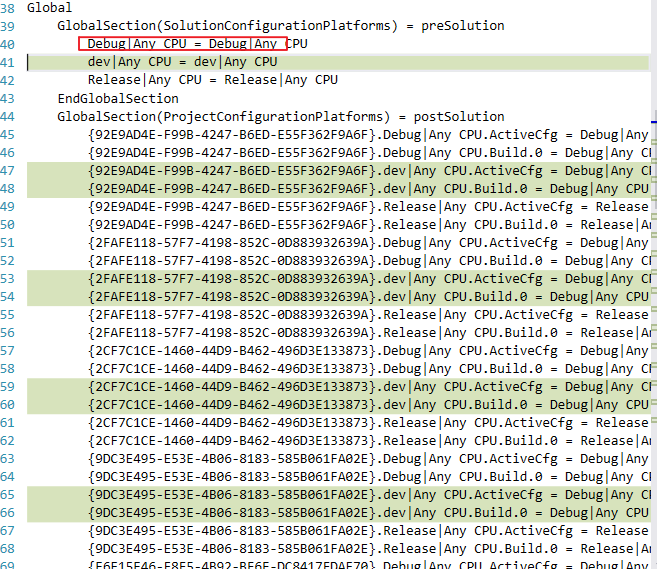This screenshot has height=575, width=659.
Task: Click the 'dev|Any CPU = dev|Any CPU' line
Action: coord(182,62)
